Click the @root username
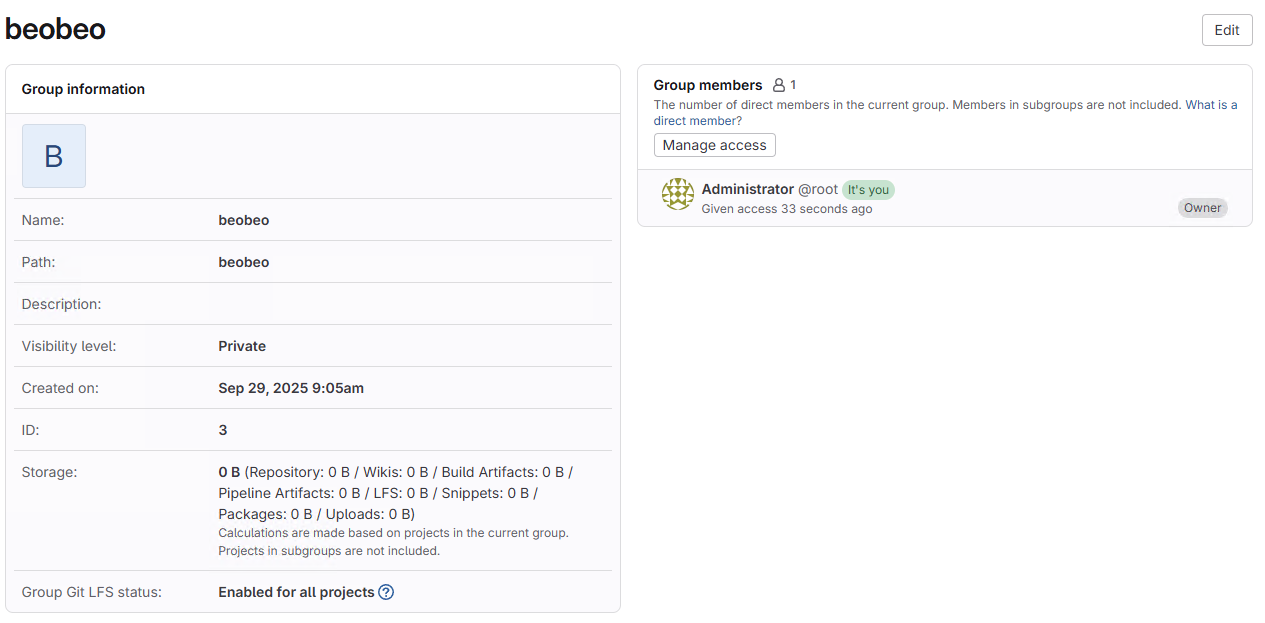This screenshot has width=1265, height=623. click(x=817, y=189)
